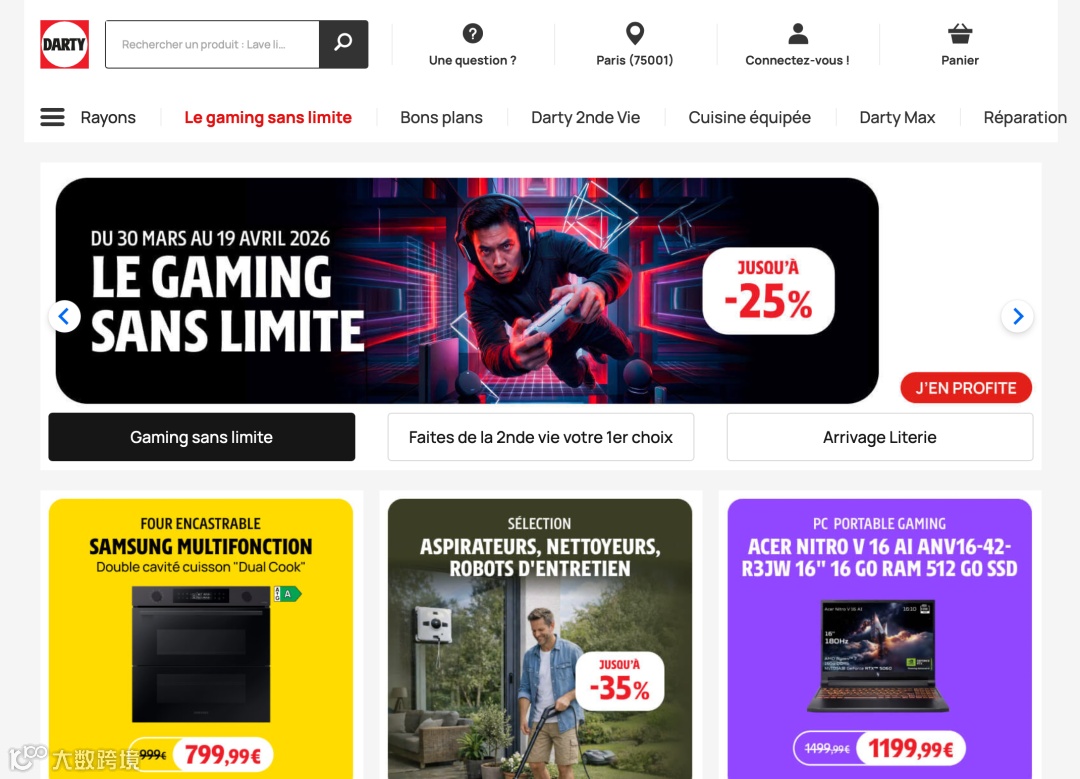Select the Arrivage Literie tab
The height and width of the screenshot is (779, 1080).
[880, 437]
